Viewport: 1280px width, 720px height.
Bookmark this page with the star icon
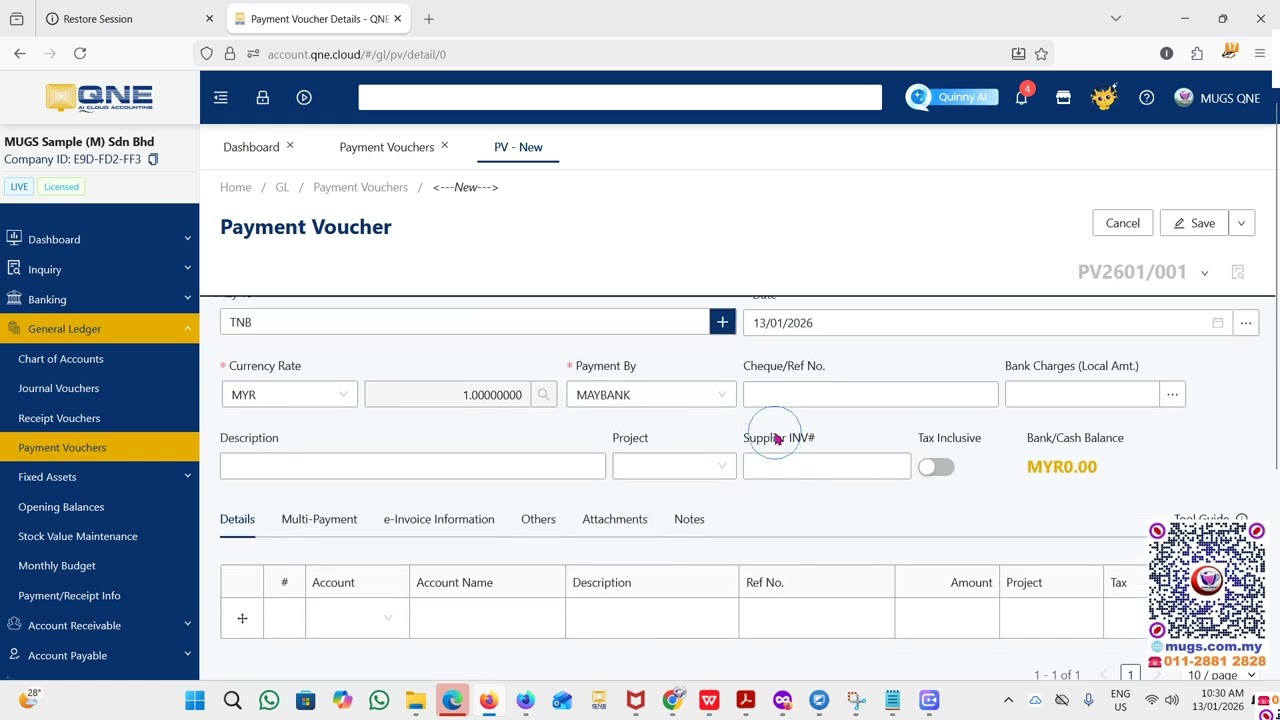1041,54
